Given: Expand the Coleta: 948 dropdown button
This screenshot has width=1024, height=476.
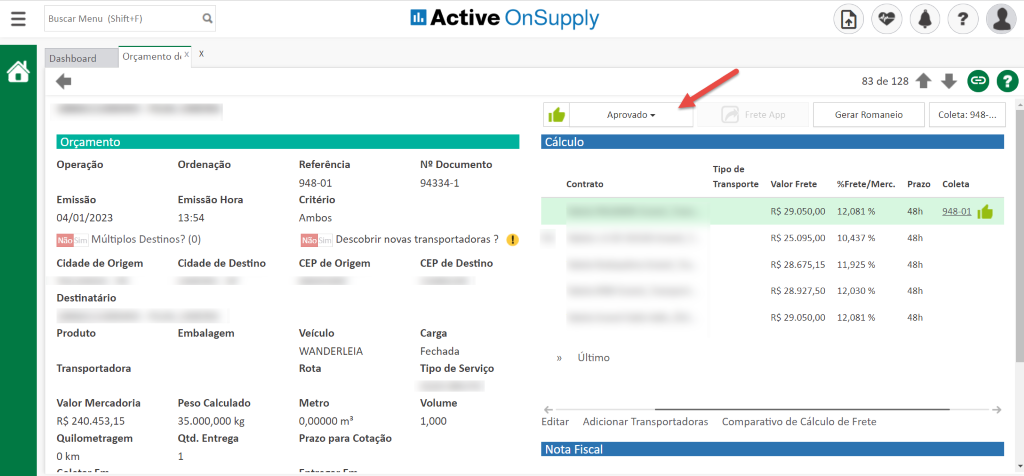Looking at the screenshot, I should point(967,115).
